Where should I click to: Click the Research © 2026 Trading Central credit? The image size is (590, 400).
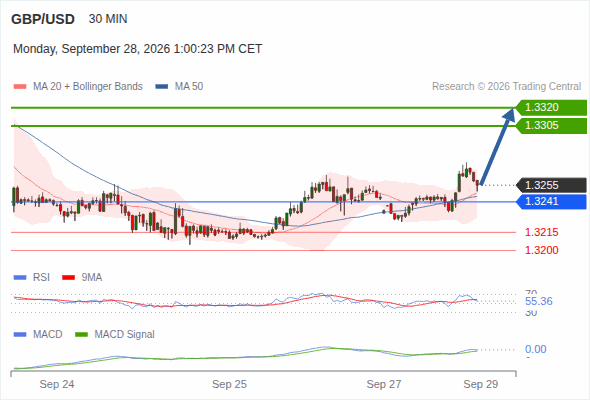(x=506, y=87)
